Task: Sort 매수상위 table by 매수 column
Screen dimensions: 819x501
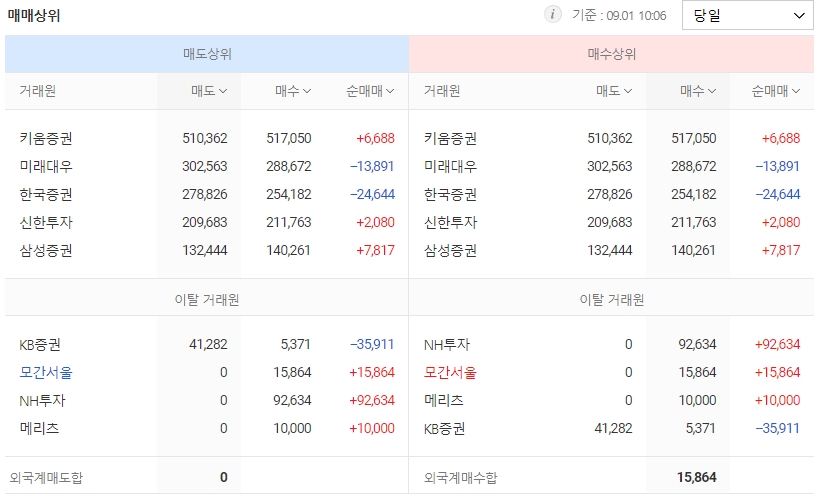Action: pos(698,91)
